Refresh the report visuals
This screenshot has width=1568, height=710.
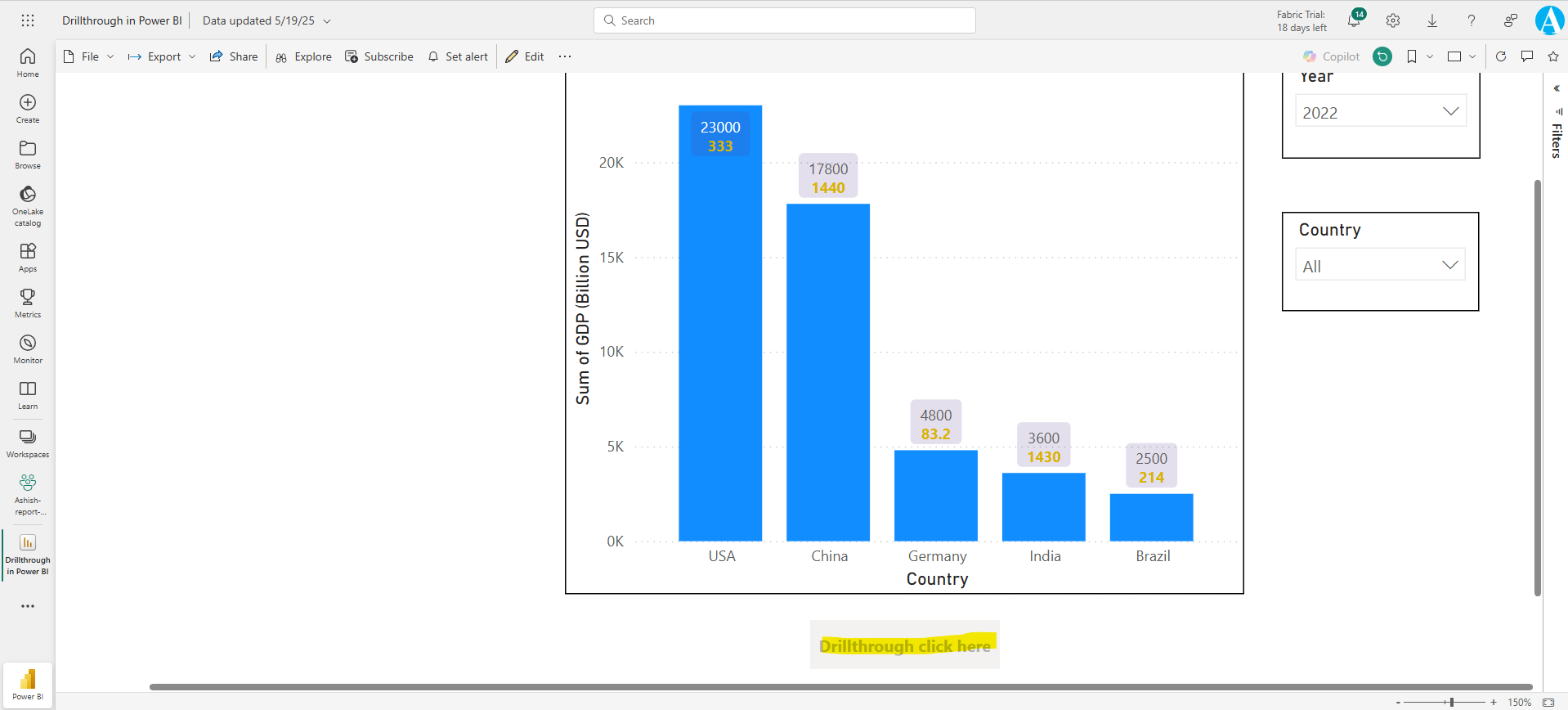pyautogui.click(x=1501, y=56)
